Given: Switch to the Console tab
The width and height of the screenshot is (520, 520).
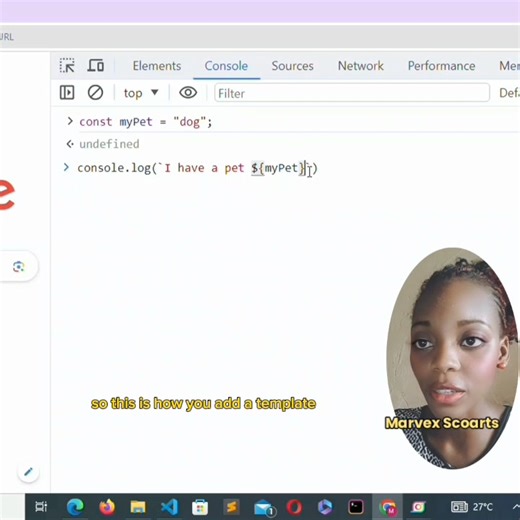Looking at the screenshot, I should pyautogui.click(x=226, y=66).
